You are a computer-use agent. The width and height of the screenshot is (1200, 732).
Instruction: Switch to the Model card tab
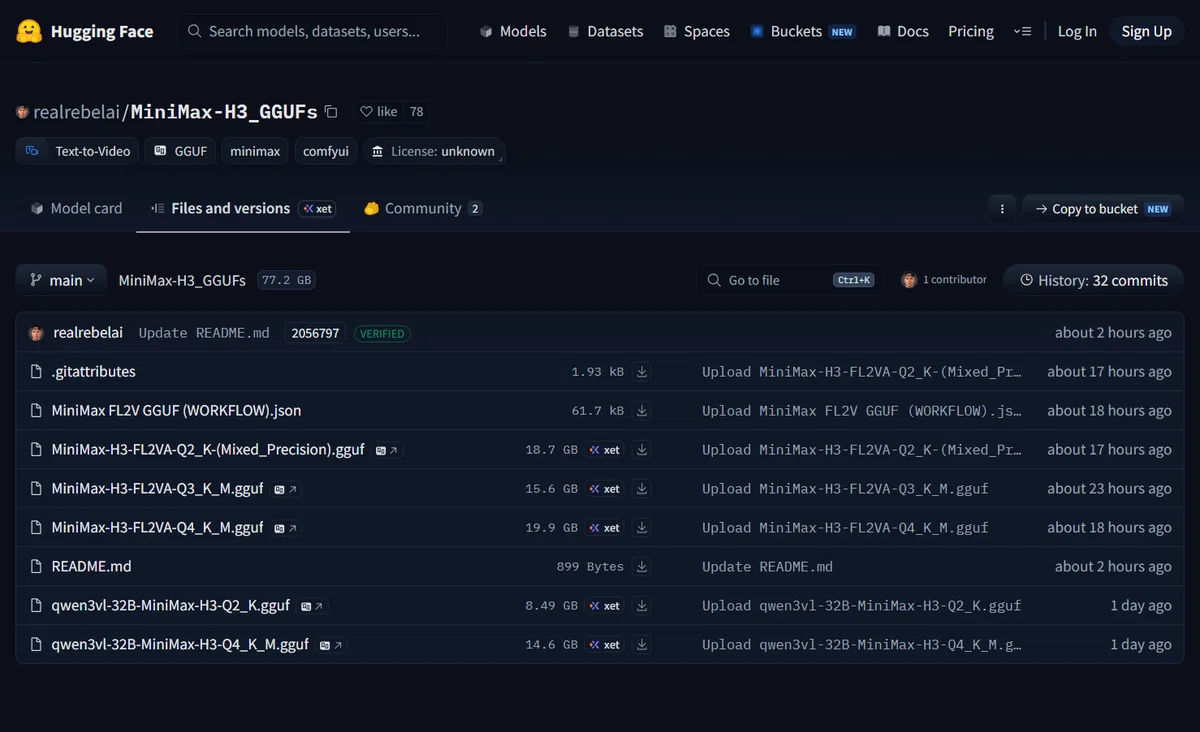click(76, 208)
